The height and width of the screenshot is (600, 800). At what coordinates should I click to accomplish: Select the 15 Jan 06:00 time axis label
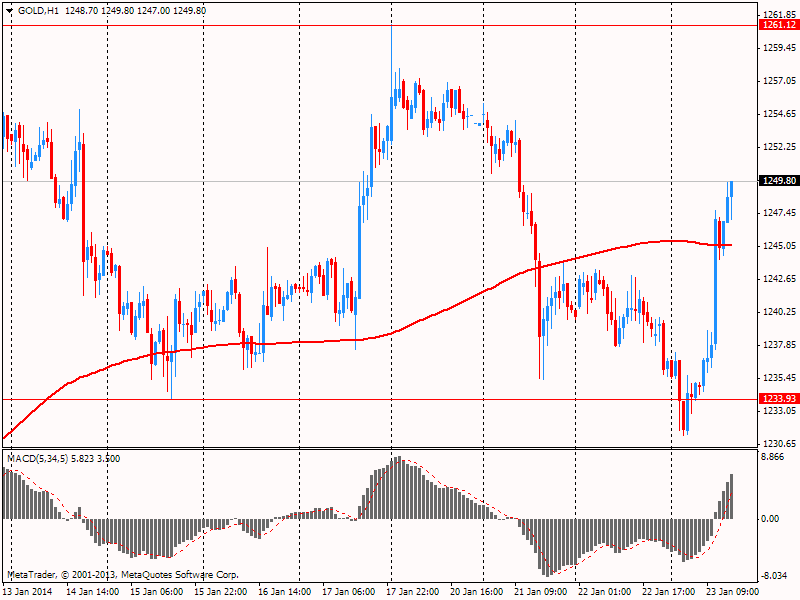[x=157, y=592]
